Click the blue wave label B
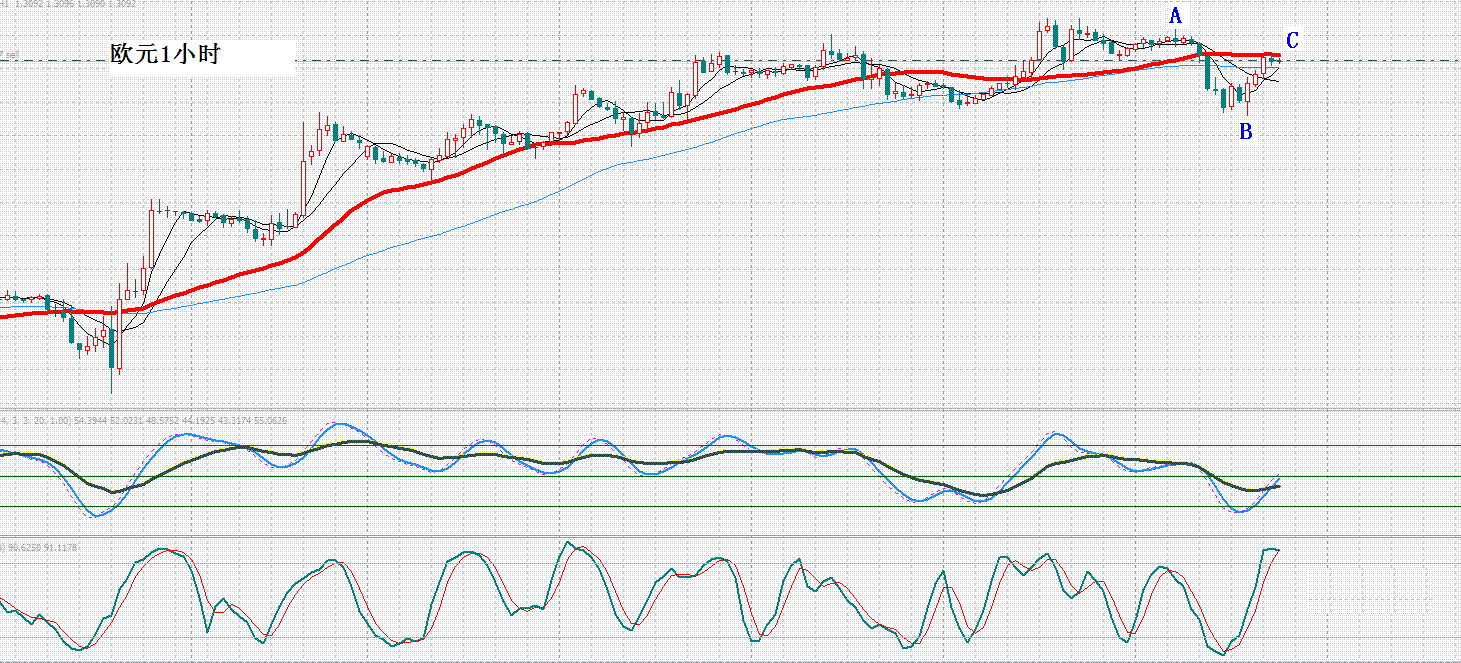This screenshot has height=663, width=1461. pos(1246,131)
